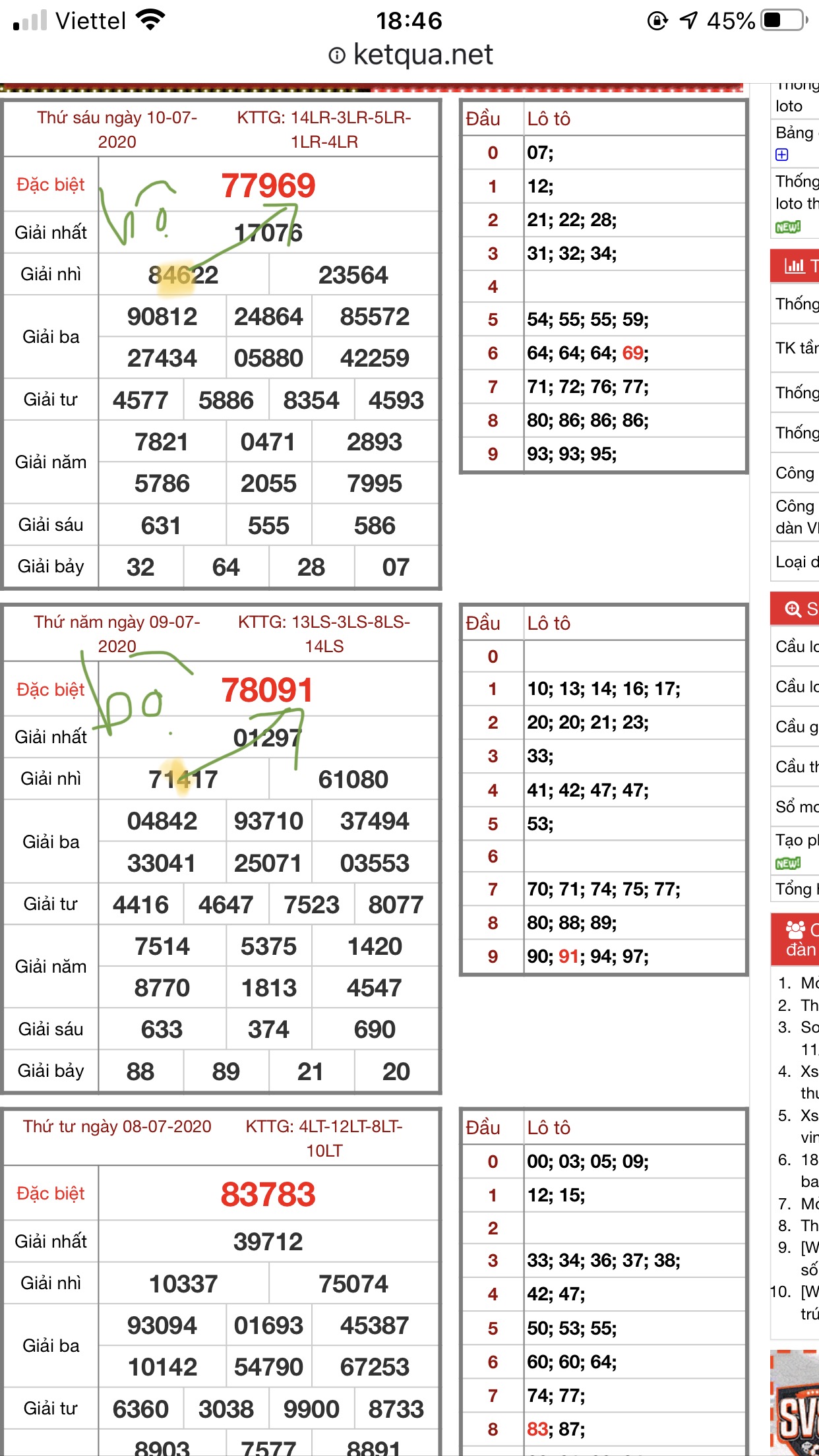The image size is (819, 1456).
Task: Select KTTG code 13LS-3LS-8LS-14LS
Action: [324, 634]
